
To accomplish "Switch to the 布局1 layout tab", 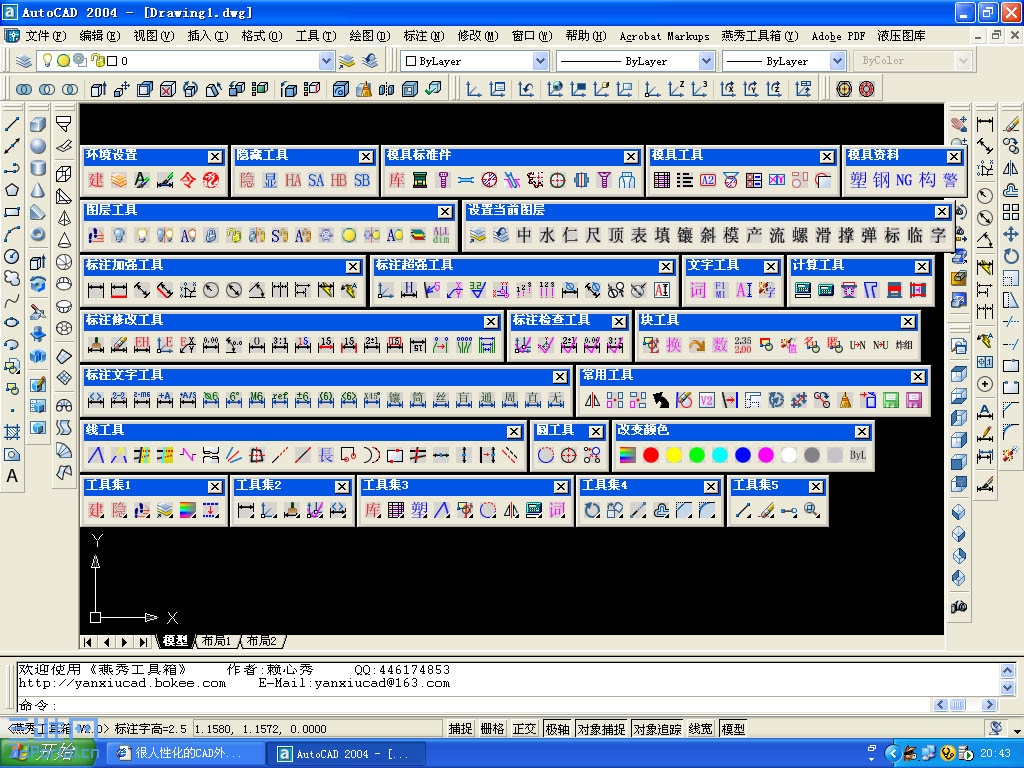I will (216, 641).
